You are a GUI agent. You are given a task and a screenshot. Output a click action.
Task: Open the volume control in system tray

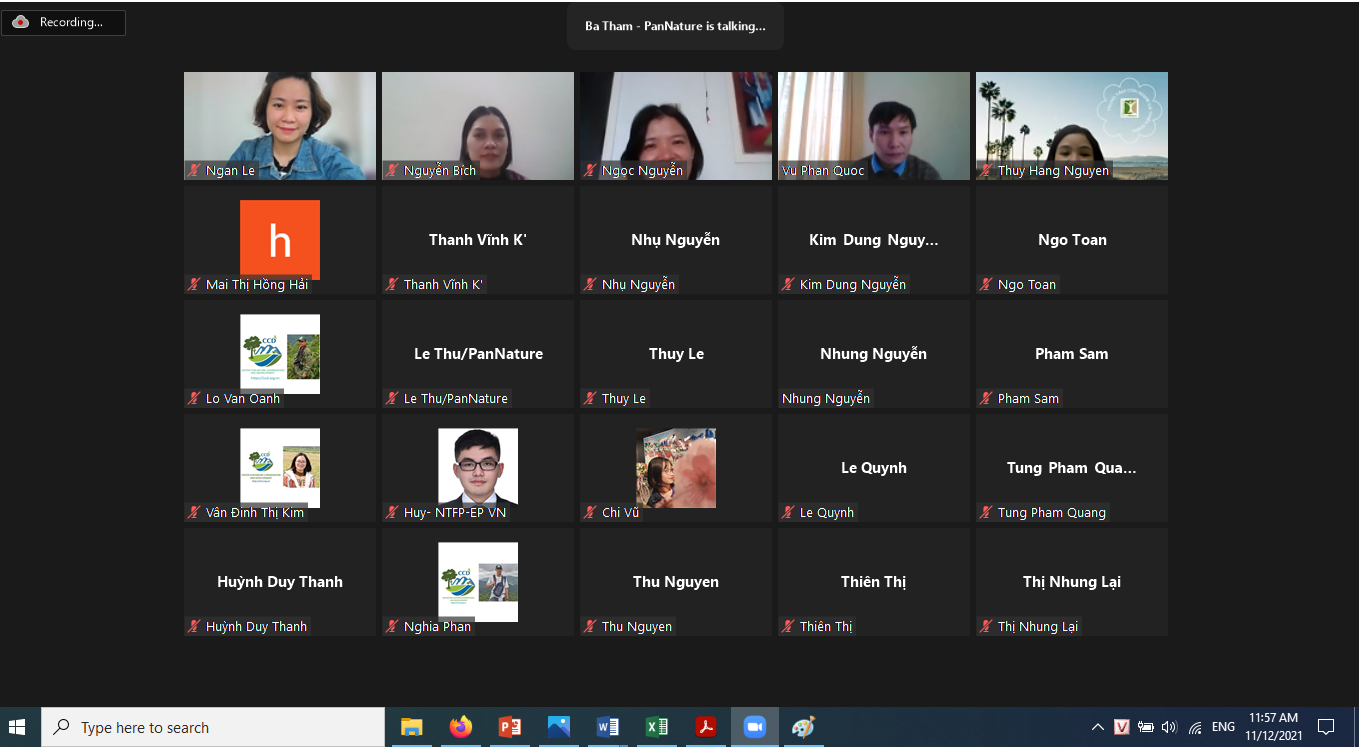[1169, 727]
